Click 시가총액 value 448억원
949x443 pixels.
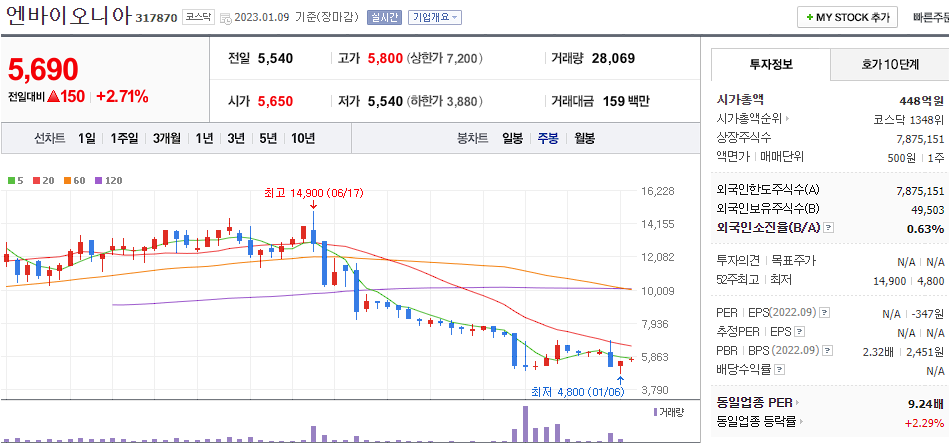click(x=922, y=100)
